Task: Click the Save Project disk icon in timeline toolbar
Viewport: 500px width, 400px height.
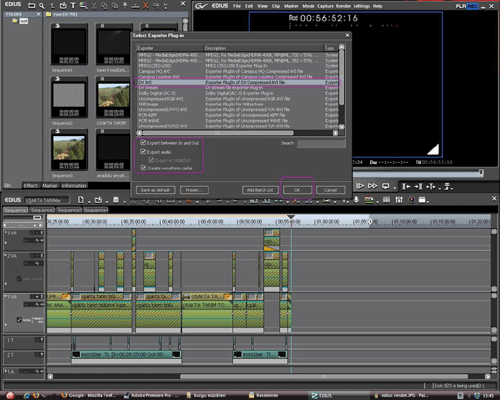Action: (116, 200)
